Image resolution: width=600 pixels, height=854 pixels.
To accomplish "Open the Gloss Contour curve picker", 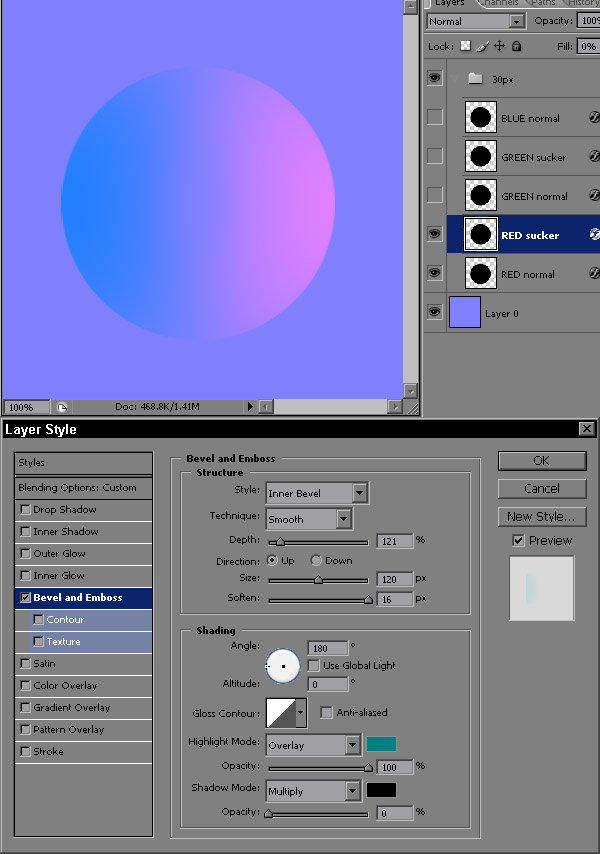I will pos(286,713).
